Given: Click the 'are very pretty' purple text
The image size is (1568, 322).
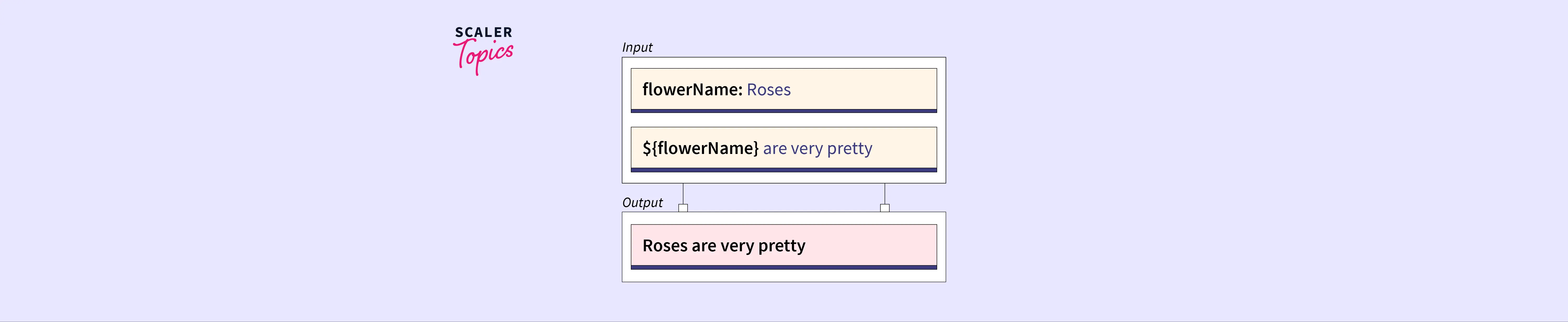Looking at the screenshot, I should 817,148.
